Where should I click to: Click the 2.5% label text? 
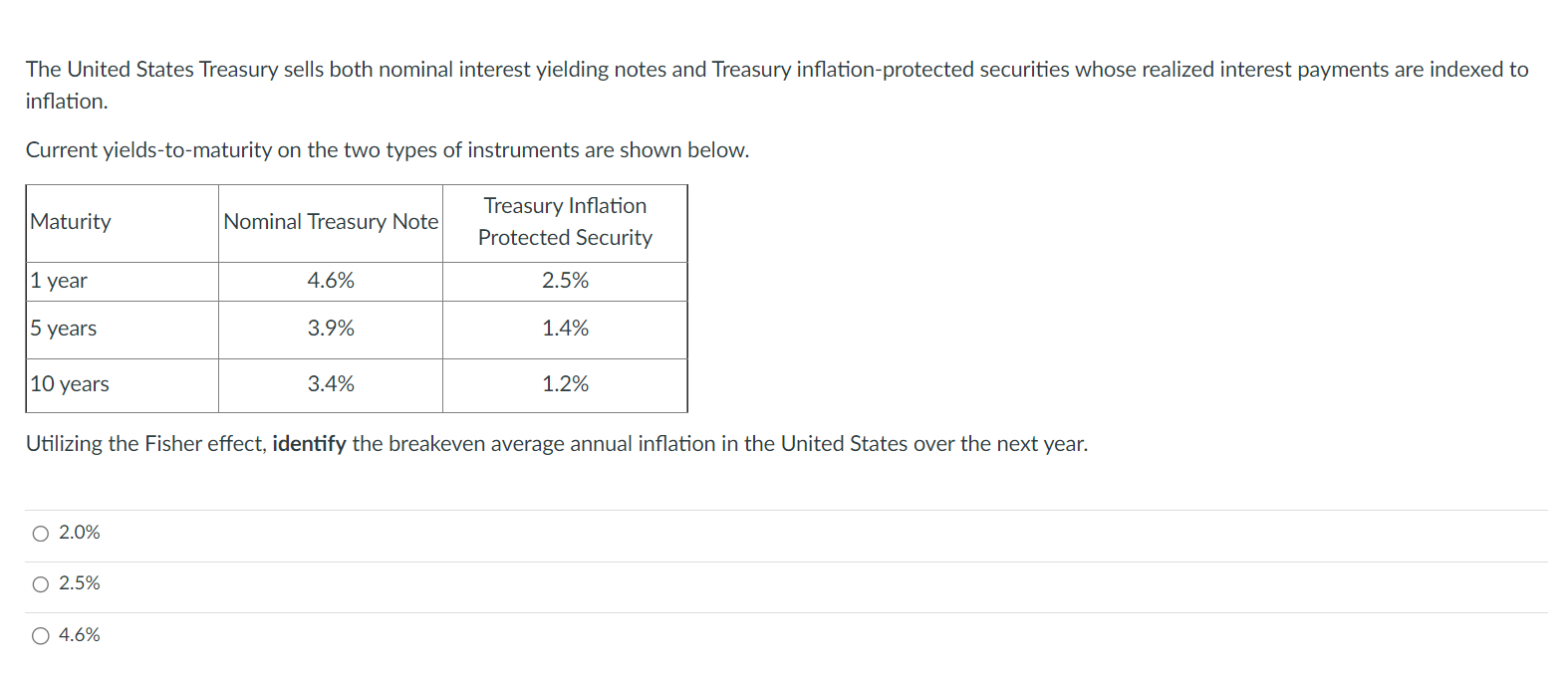pos(78,583)
